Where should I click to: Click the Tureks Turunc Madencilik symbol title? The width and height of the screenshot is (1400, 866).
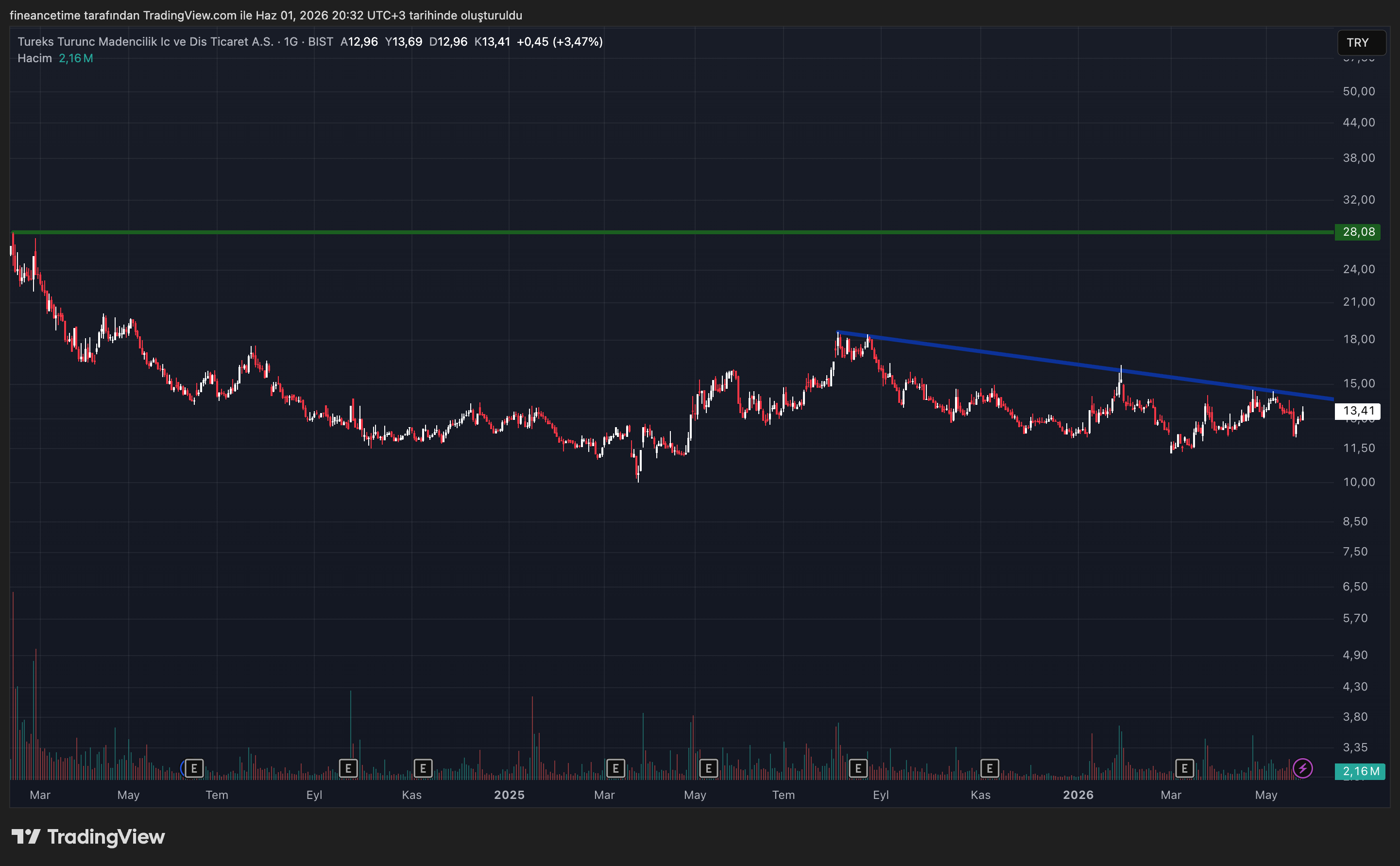(x=145, y=42)
